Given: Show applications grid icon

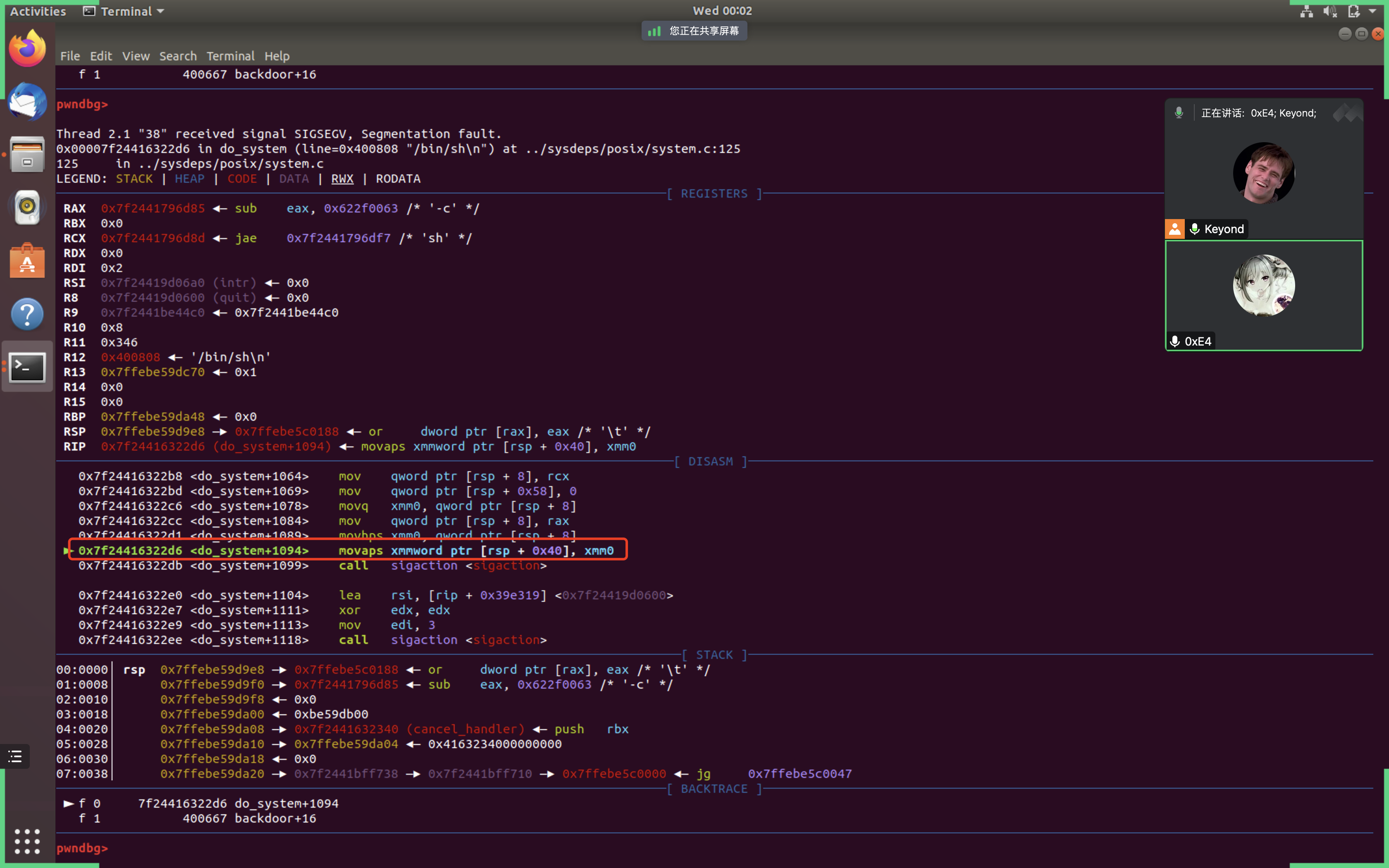Looking at the screenshot, I should click(x=27, y=841).
